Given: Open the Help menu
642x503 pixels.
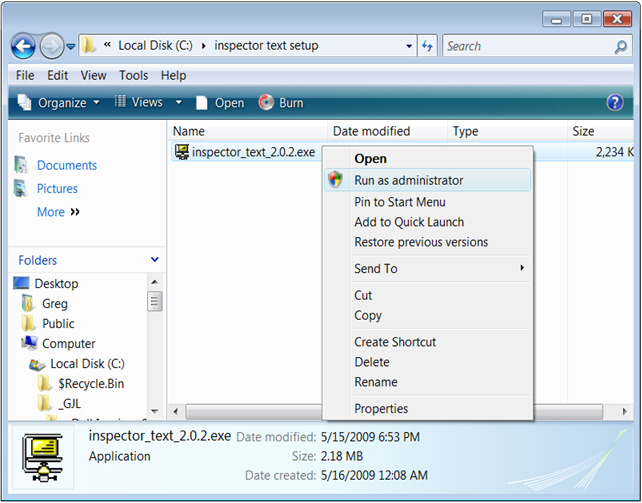Looking at the screenshot, I should coord(174,75).
